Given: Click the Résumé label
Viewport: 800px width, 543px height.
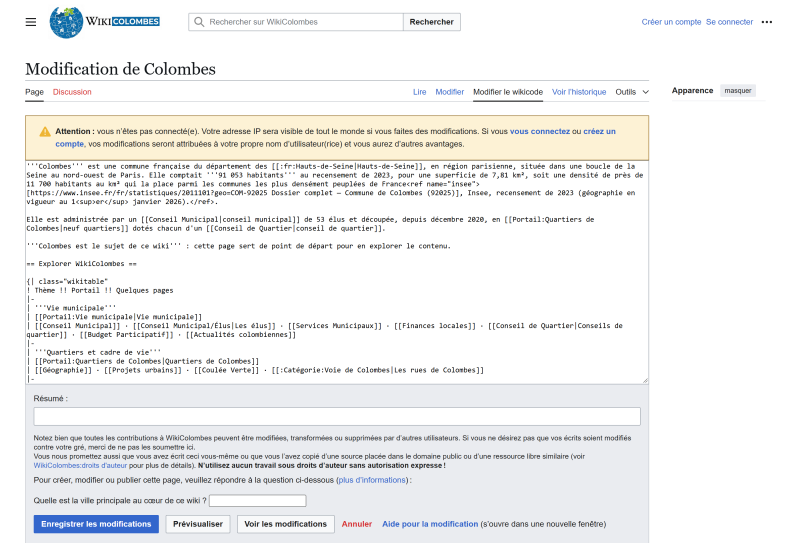Looking at the screenshot, I should tap(51, 399).
